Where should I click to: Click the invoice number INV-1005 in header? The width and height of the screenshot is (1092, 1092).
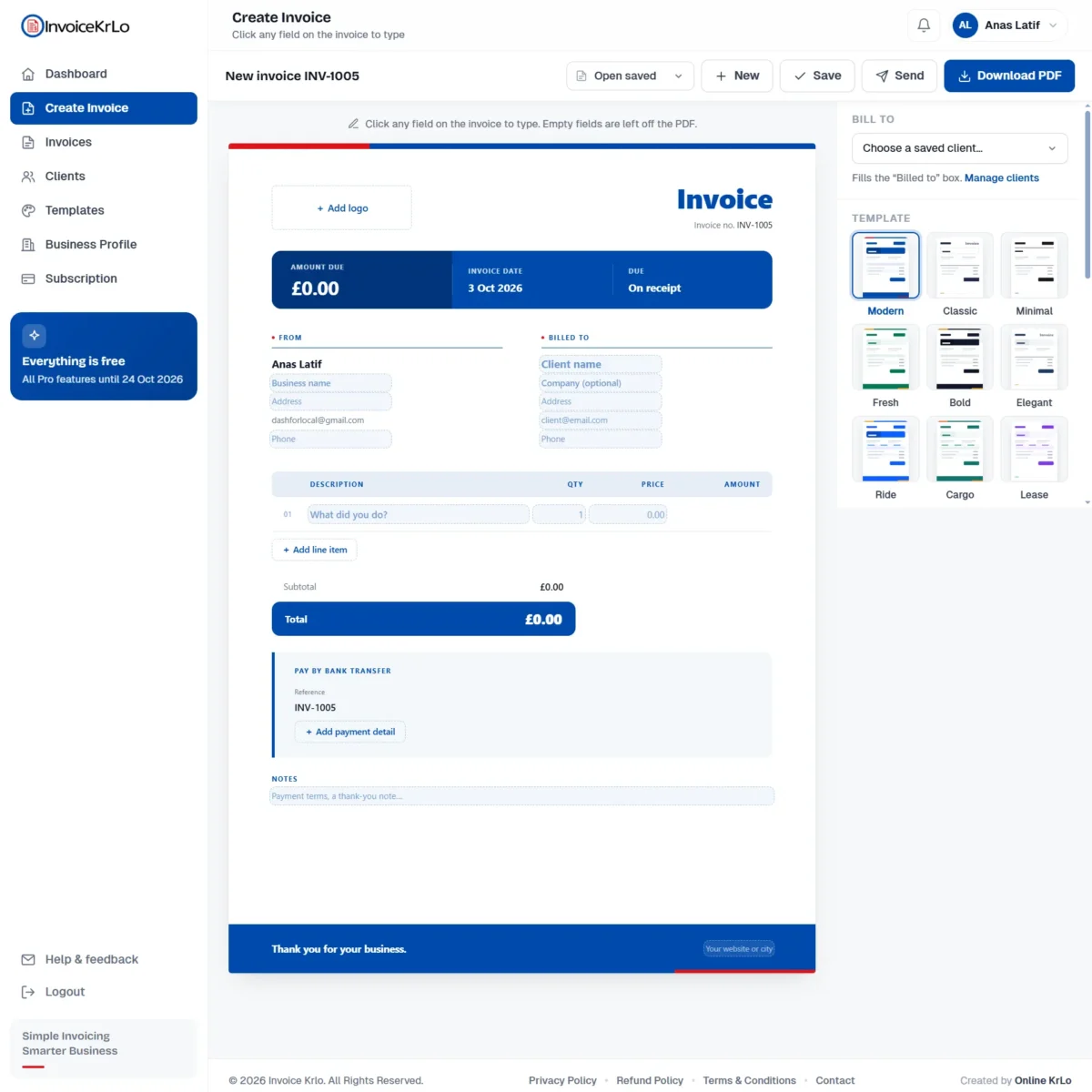[754, 226]
